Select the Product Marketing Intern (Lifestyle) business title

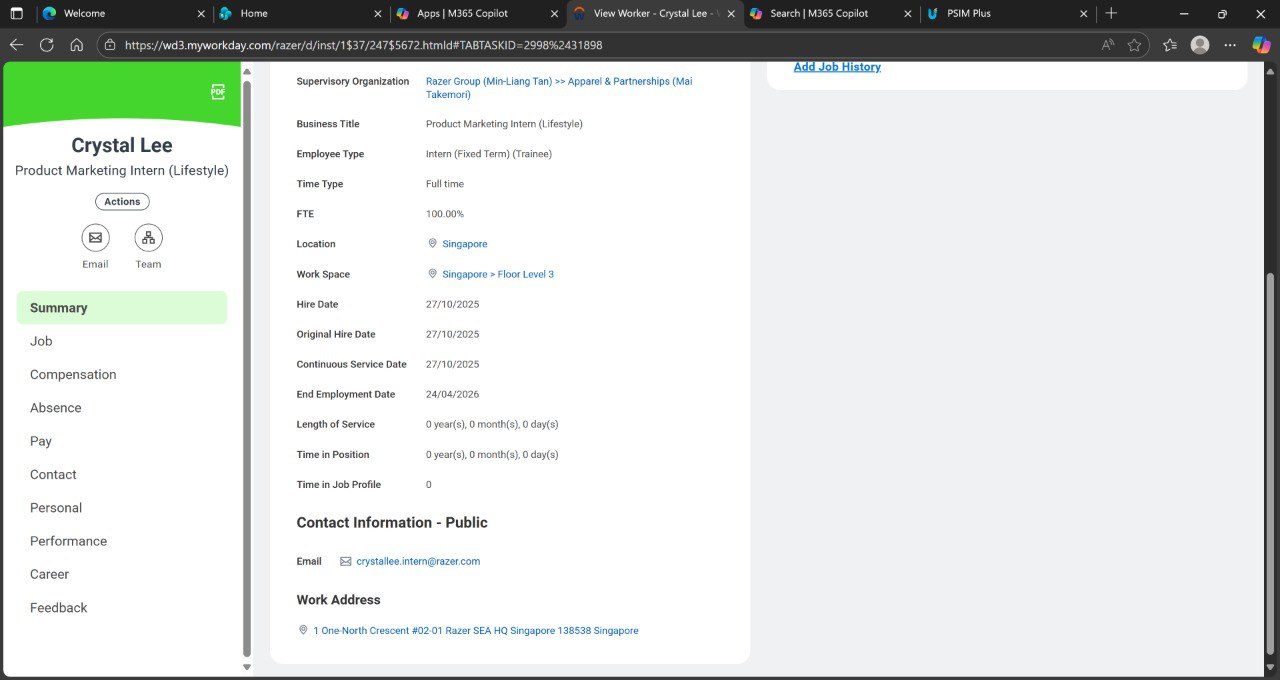point(504,124)
